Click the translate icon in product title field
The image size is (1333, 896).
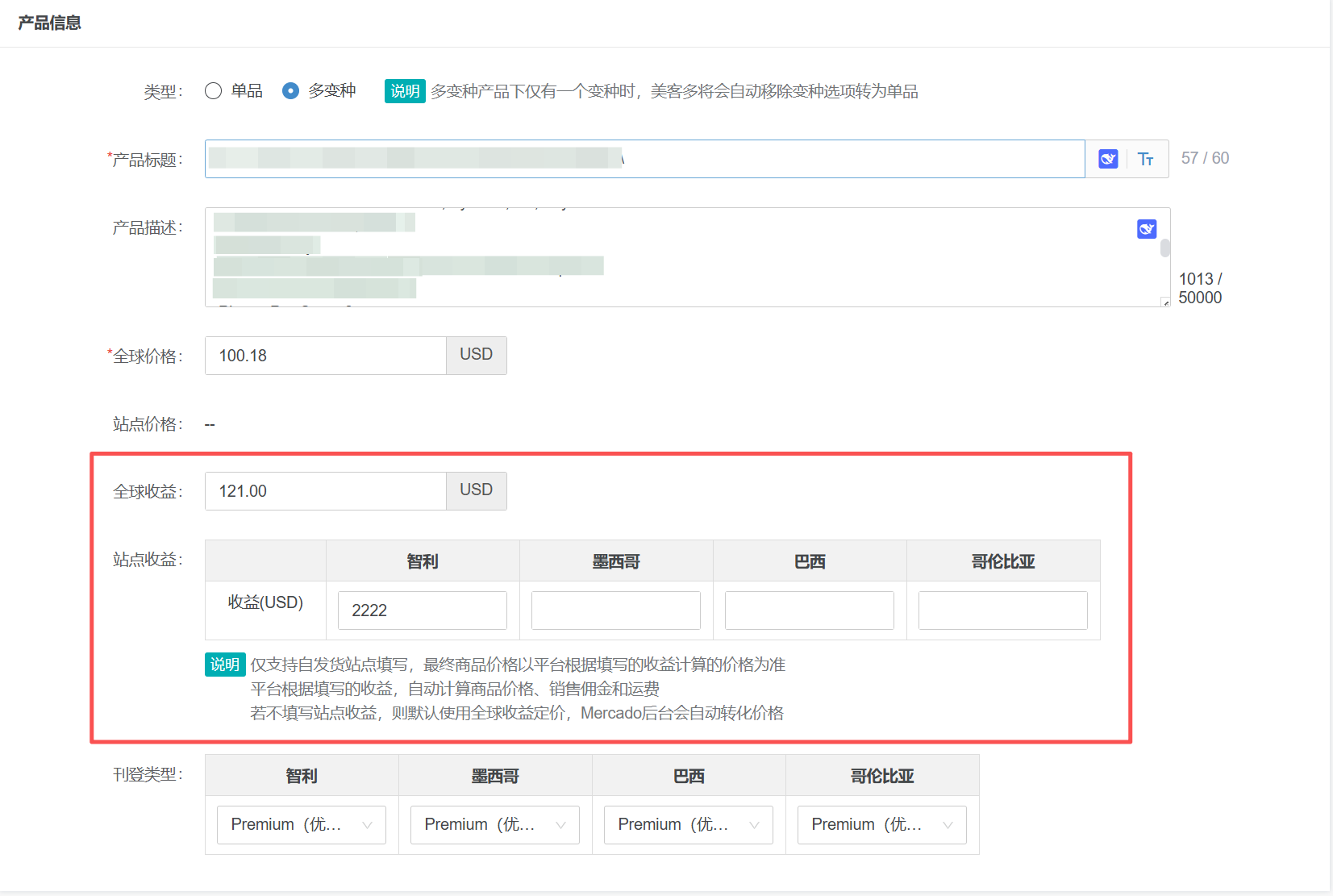pos(1108,159)
